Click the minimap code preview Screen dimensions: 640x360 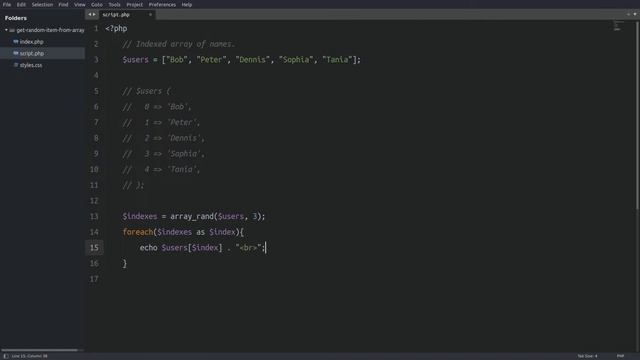(x=617, y=26)
